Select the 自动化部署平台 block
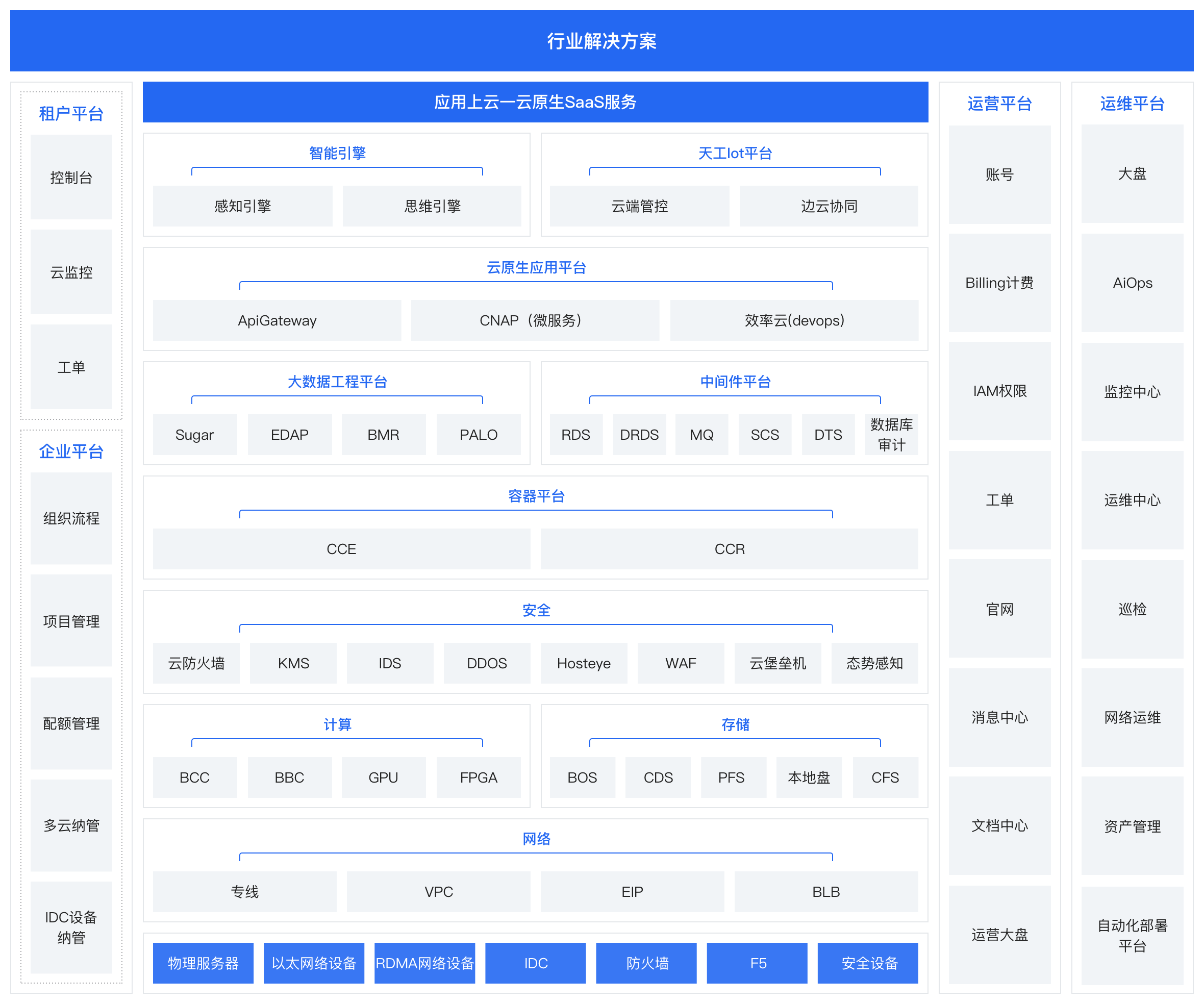 pos(1133,936)
